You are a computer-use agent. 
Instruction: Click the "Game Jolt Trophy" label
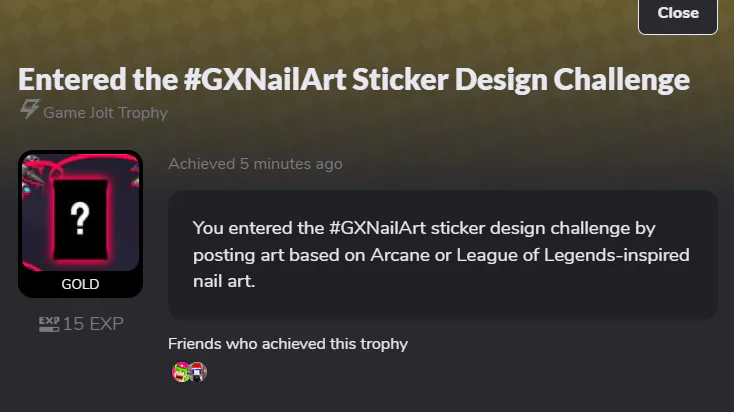pos(105,112)
